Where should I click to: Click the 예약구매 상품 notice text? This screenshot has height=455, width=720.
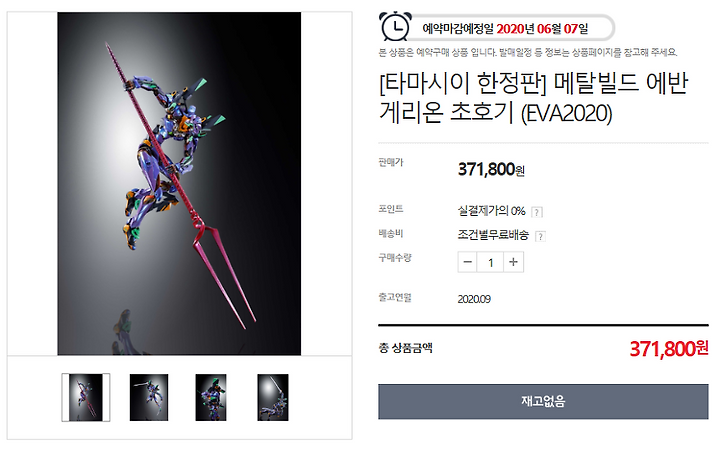coord(528,53)
